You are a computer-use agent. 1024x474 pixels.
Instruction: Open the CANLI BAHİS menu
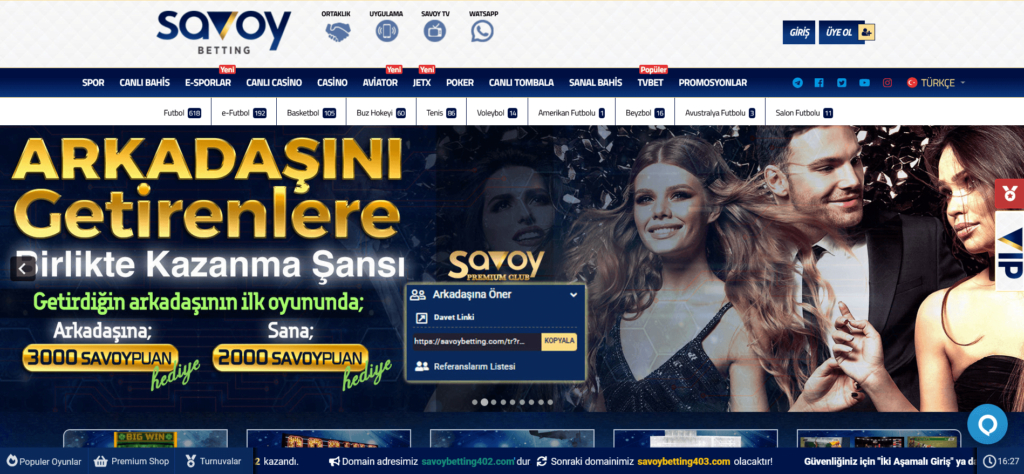point(144,83)
